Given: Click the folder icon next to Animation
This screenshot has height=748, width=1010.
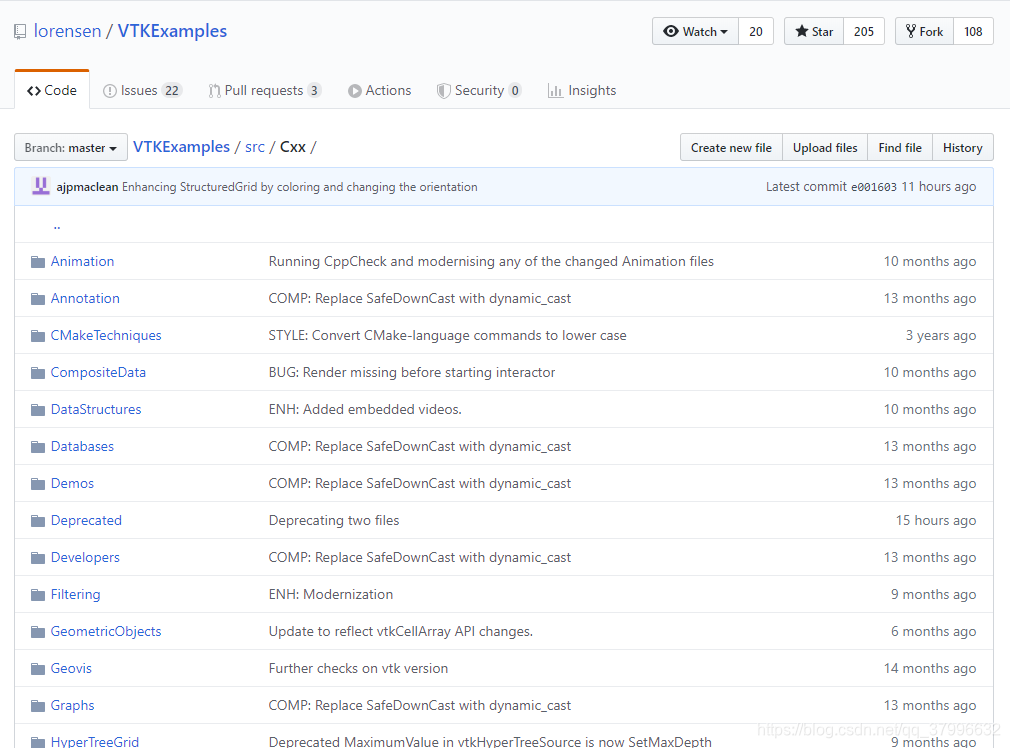Looking at the screenshot, I should point(37,261).
